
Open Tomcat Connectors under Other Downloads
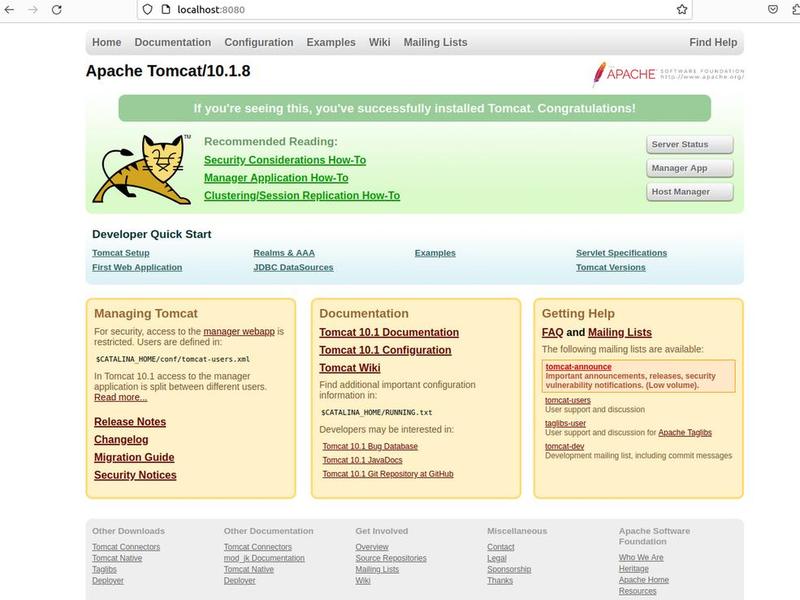click(126, 547)
